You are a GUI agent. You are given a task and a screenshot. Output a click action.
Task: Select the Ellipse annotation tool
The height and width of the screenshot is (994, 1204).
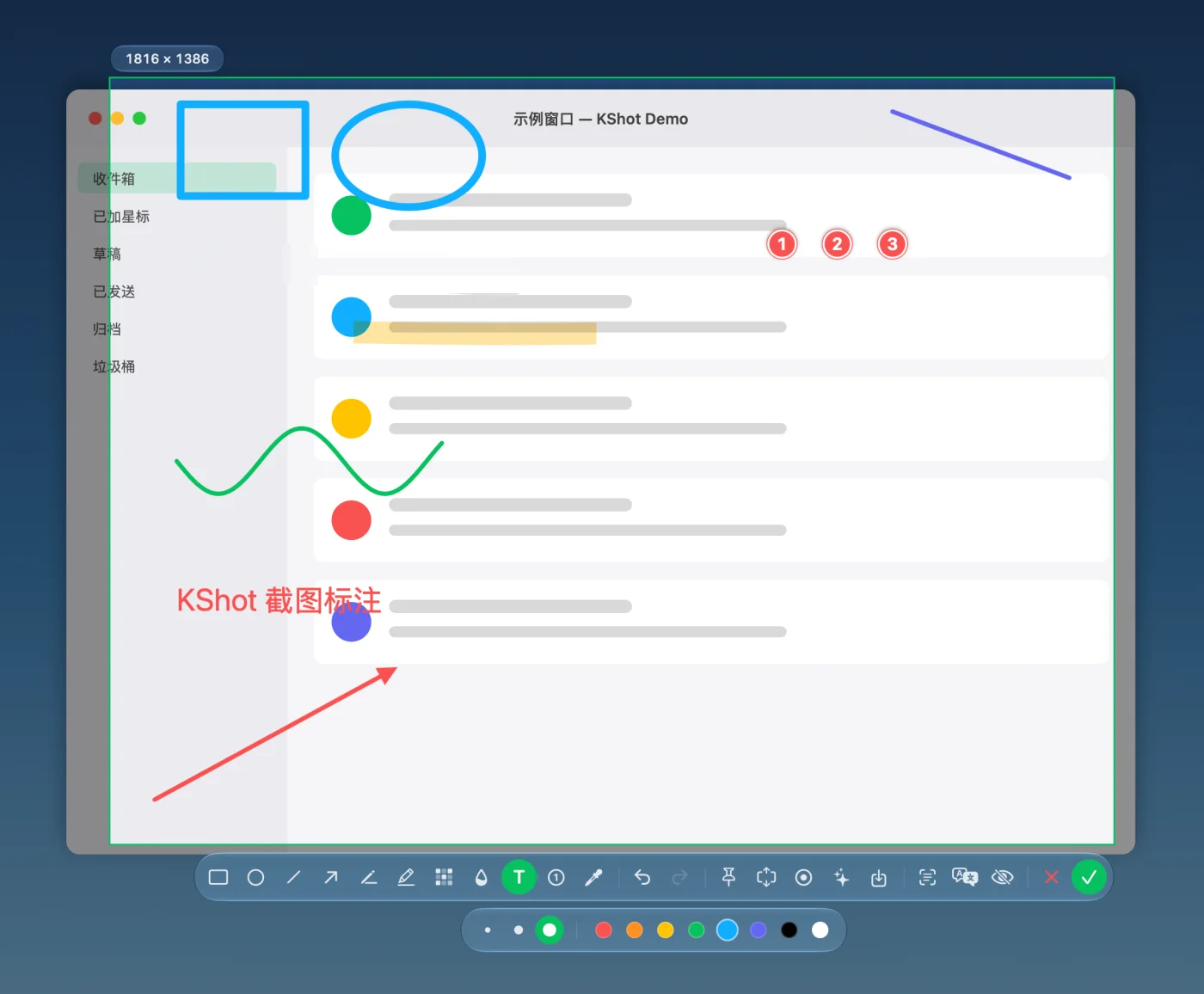pyautogui.click(x=255, y=877)
